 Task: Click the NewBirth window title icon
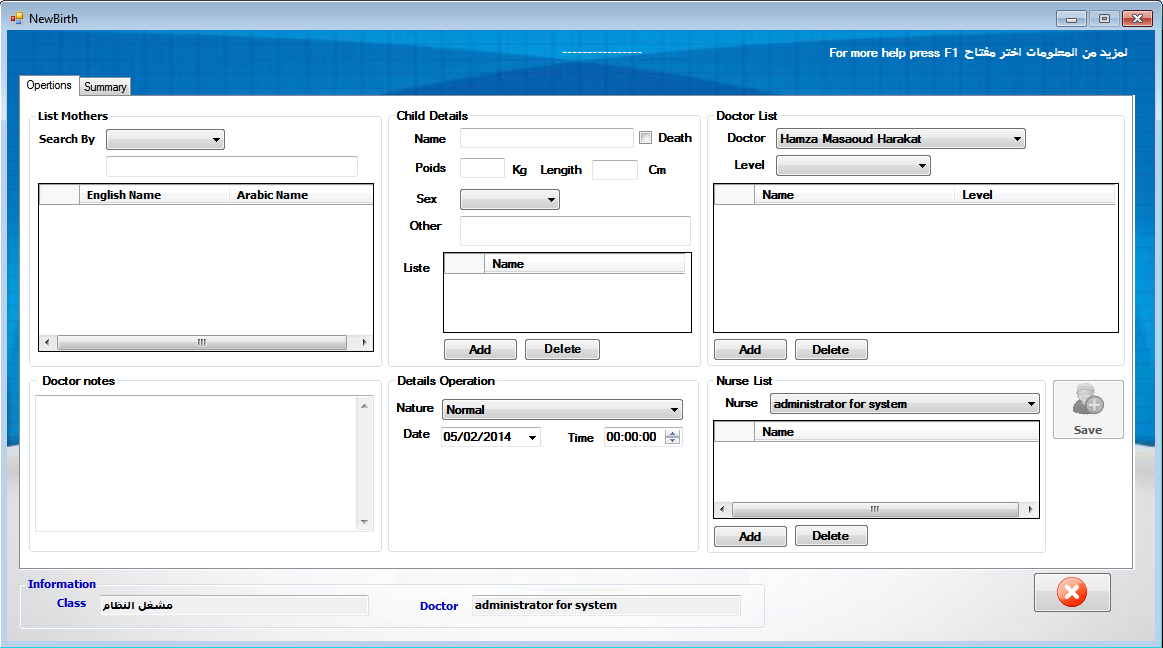[16, 18]
